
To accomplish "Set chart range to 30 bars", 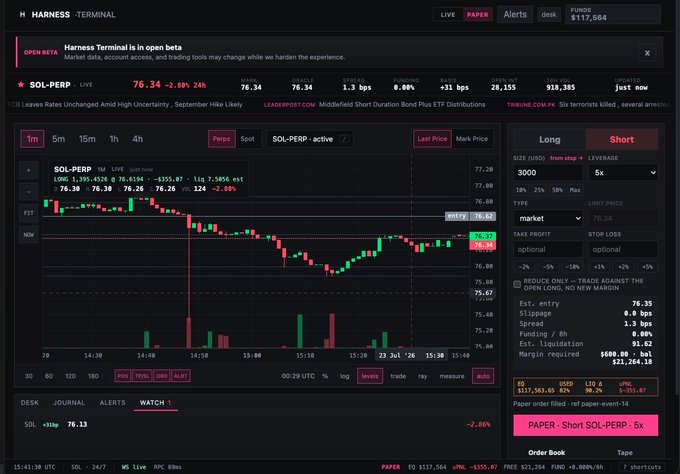I will 29,376.
